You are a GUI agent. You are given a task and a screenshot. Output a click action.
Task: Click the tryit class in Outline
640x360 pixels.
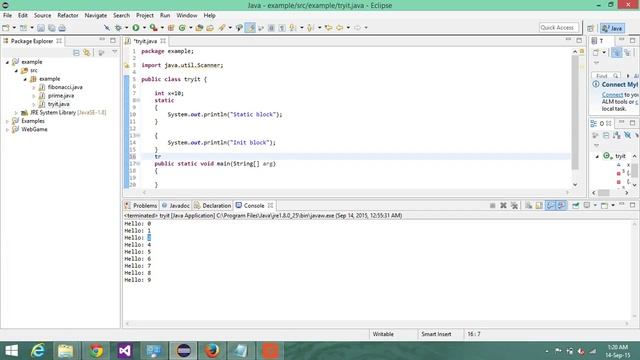point(620,156)
